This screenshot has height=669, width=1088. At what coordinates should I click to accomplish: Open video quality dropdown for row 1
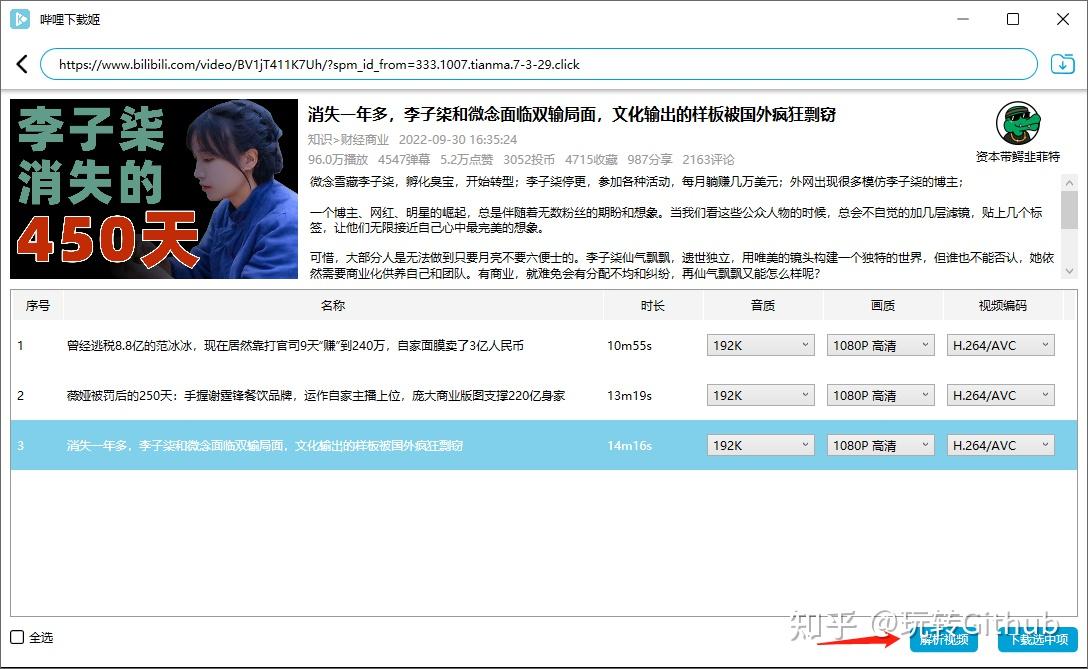881,345
